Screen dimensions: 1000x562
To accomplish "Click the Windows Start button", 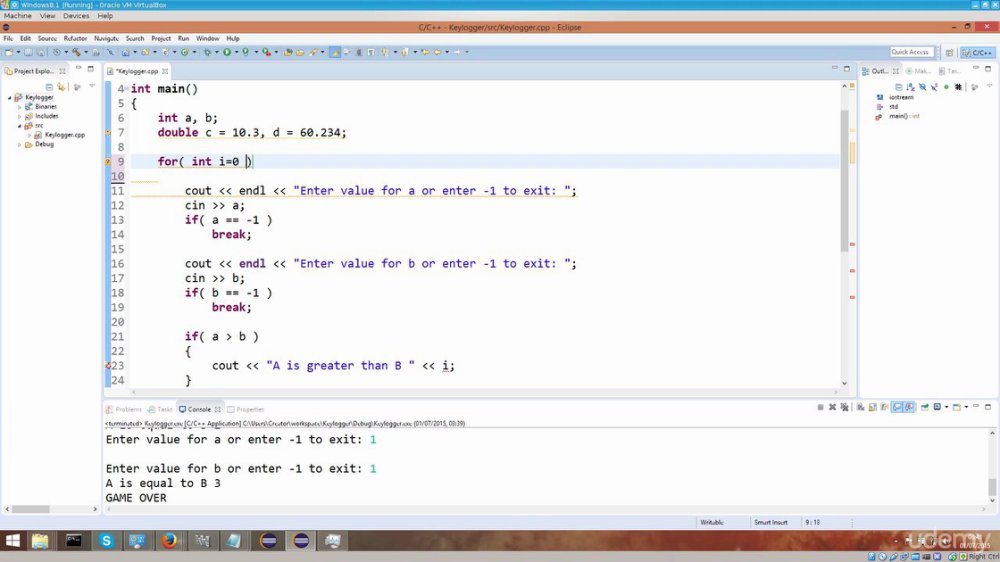I will (12, 541).
